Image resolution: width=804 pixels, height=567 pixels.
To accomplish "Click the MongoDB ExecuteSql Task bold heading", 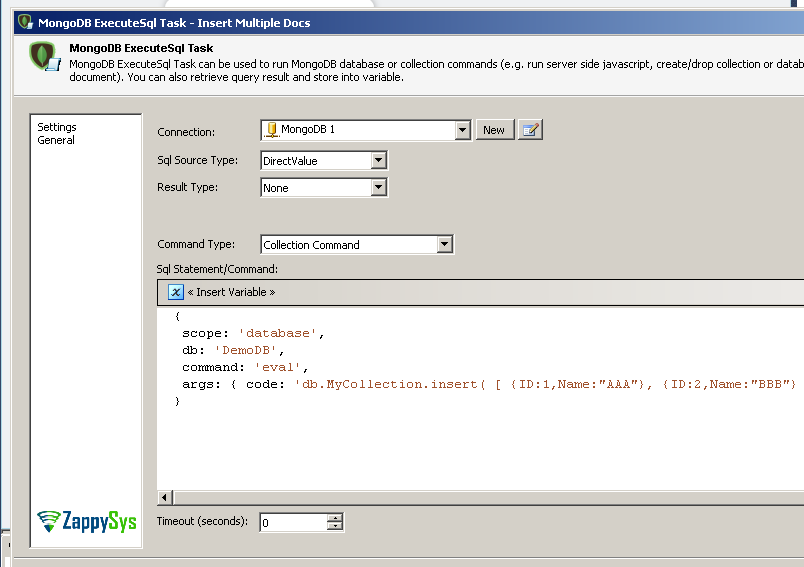I will [x=141, y=48].
